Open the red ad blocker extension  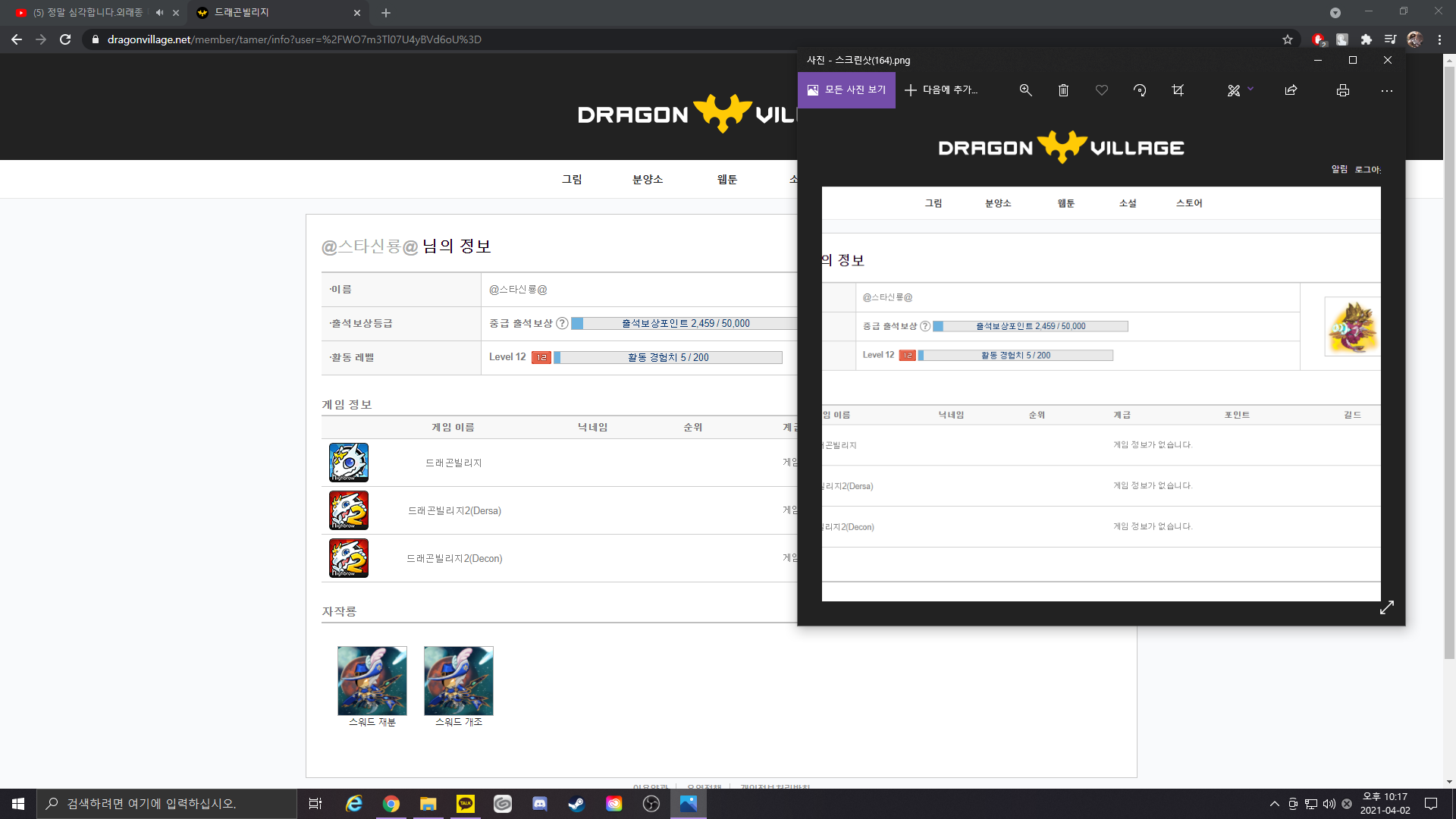coord(1319,39)
